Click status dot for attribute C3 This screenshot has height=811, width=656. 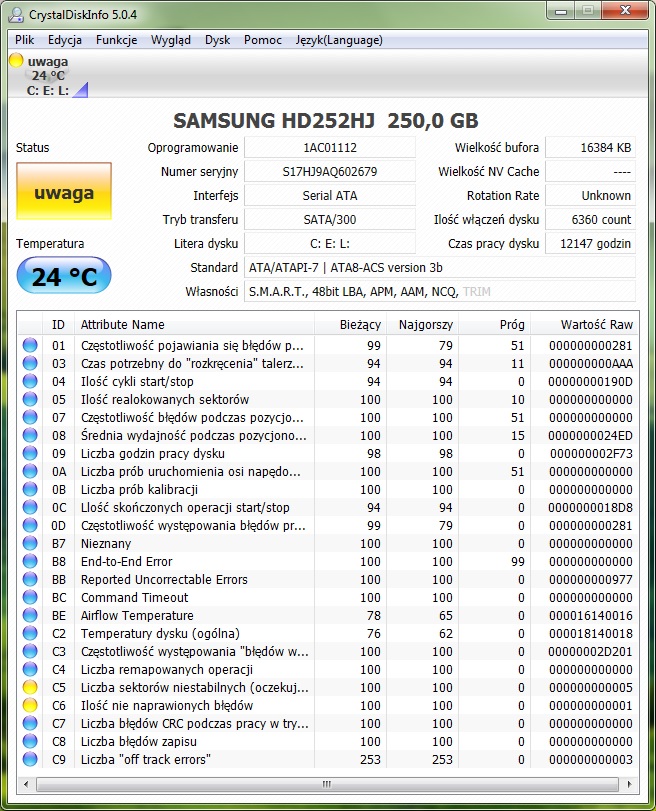pos(30,651)
